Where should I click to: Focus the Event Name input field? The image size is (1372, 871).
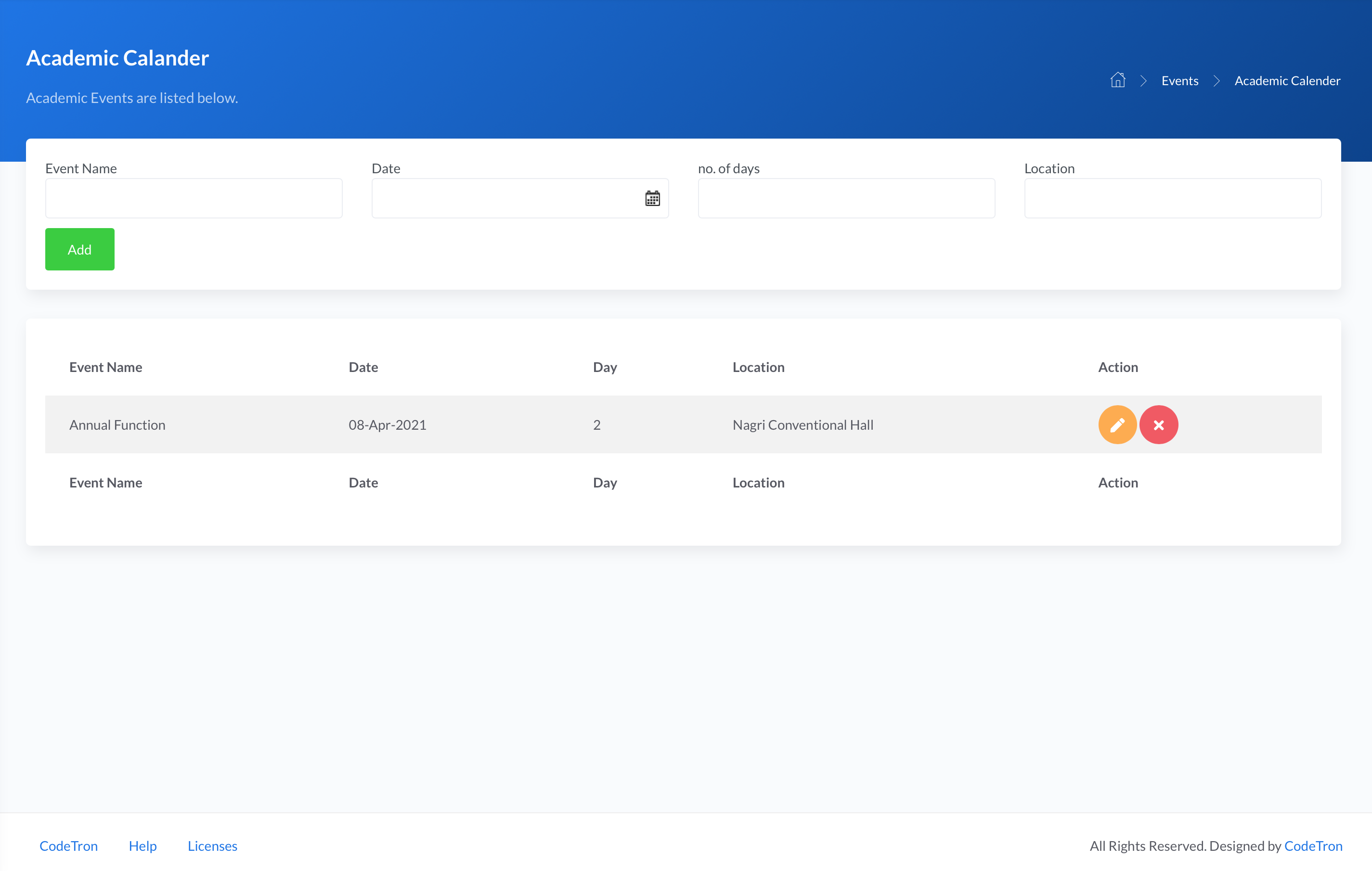[x=194, y=198]
